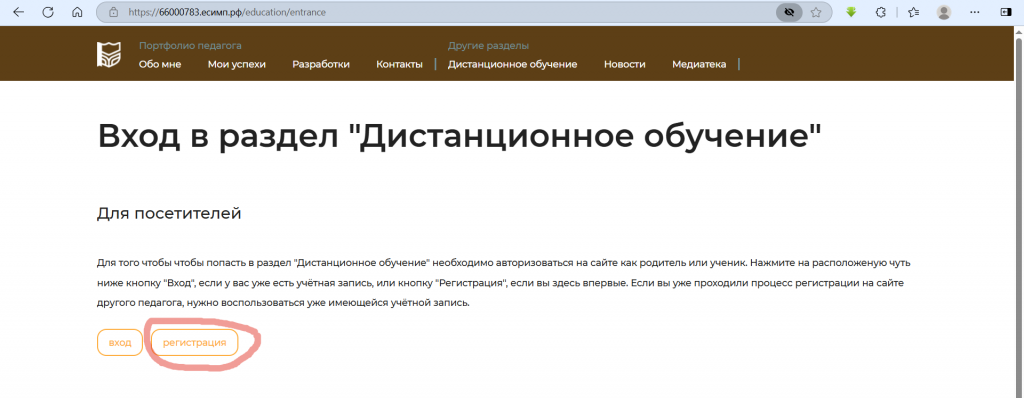Open "Контакты" menu item
This screenshot has width=1024, height=398.
(399, 64)
